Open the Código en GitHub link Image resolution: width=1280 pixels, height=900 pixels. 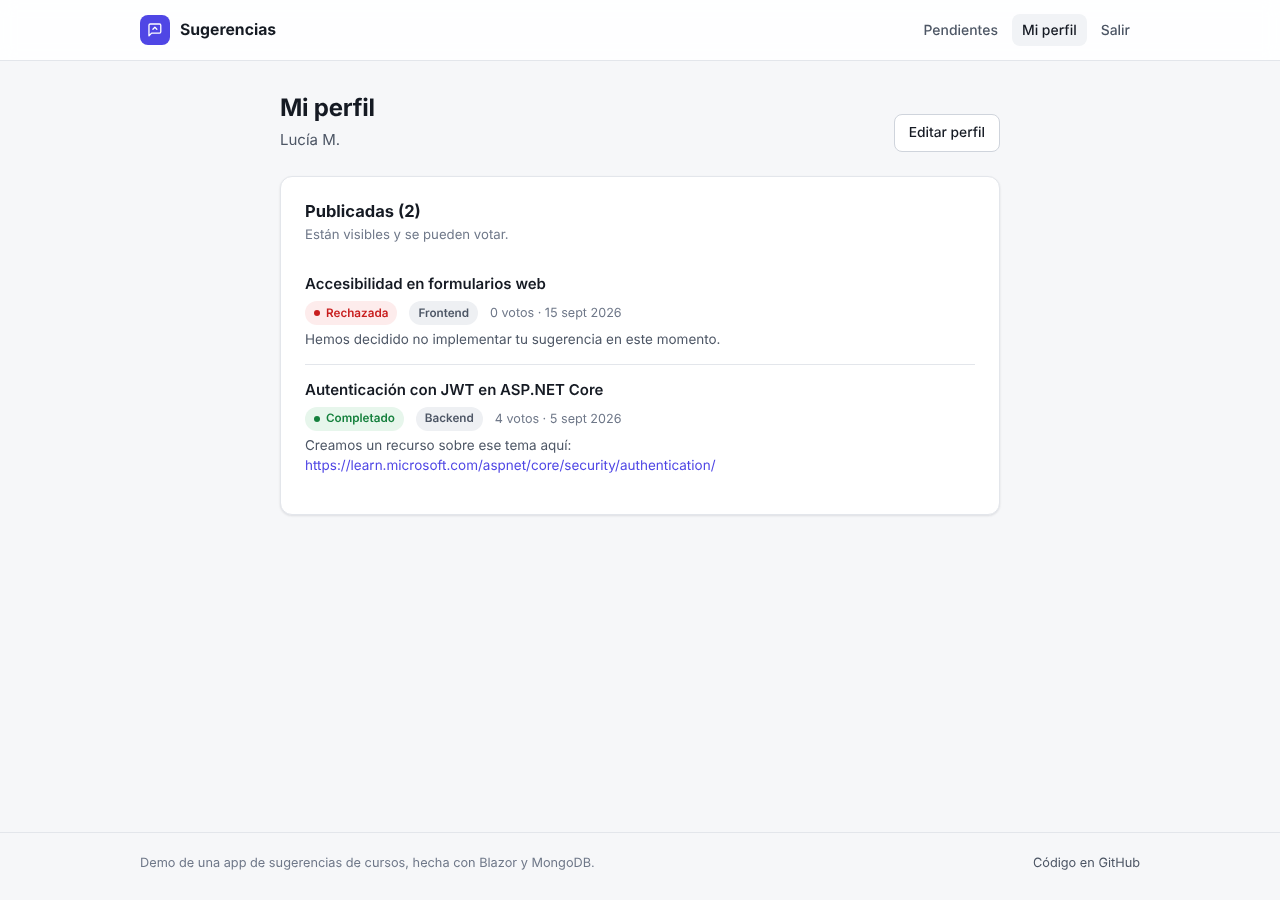pos(1086,863)
